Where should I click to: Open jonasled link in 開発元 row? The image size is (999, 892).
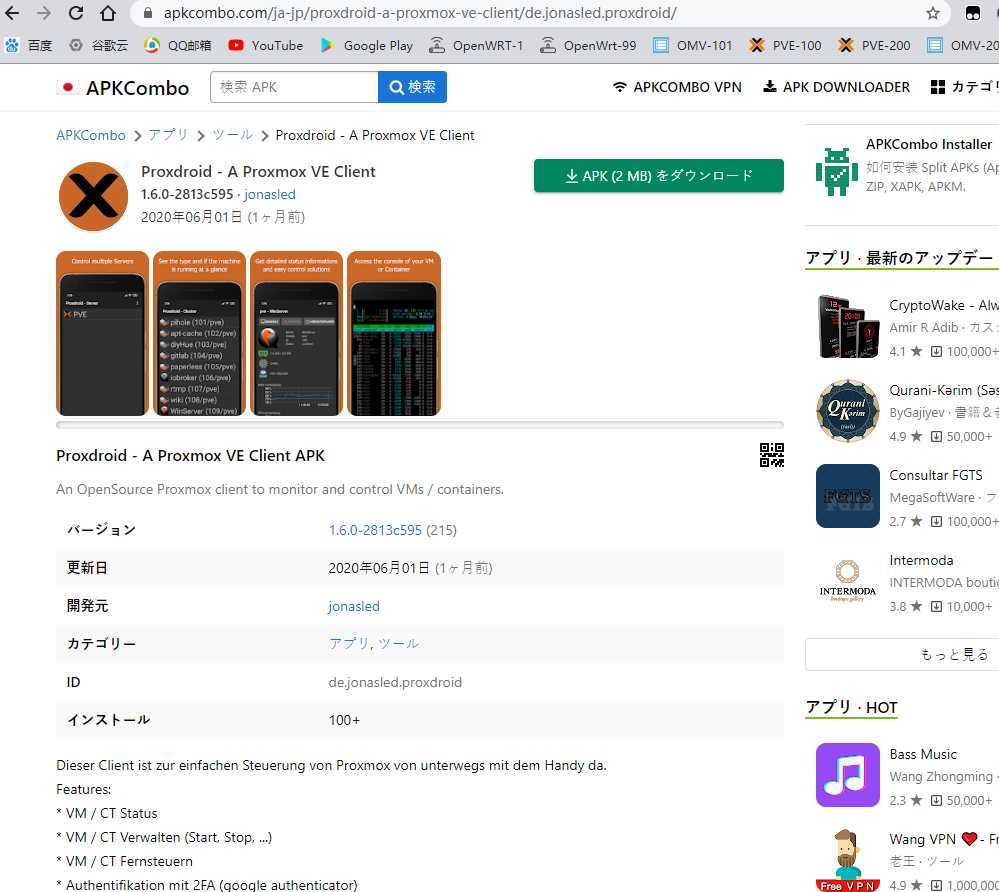pyautogui.click(x=354, y=607)
